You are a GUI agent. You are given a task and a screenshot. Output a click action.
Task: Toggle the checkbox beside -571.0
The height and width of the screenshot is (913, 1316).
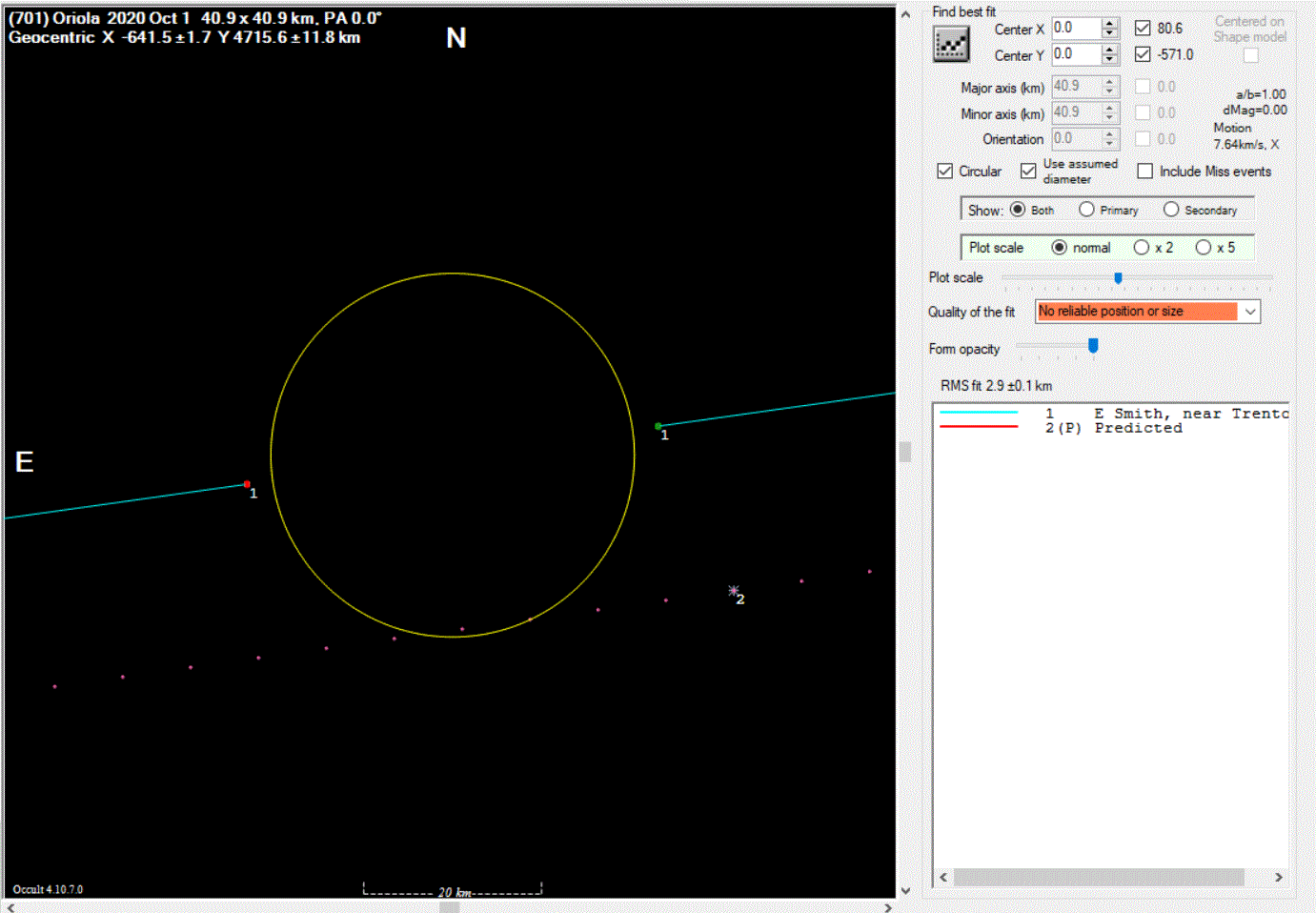pyautogui.click(x=1143, y=54)
